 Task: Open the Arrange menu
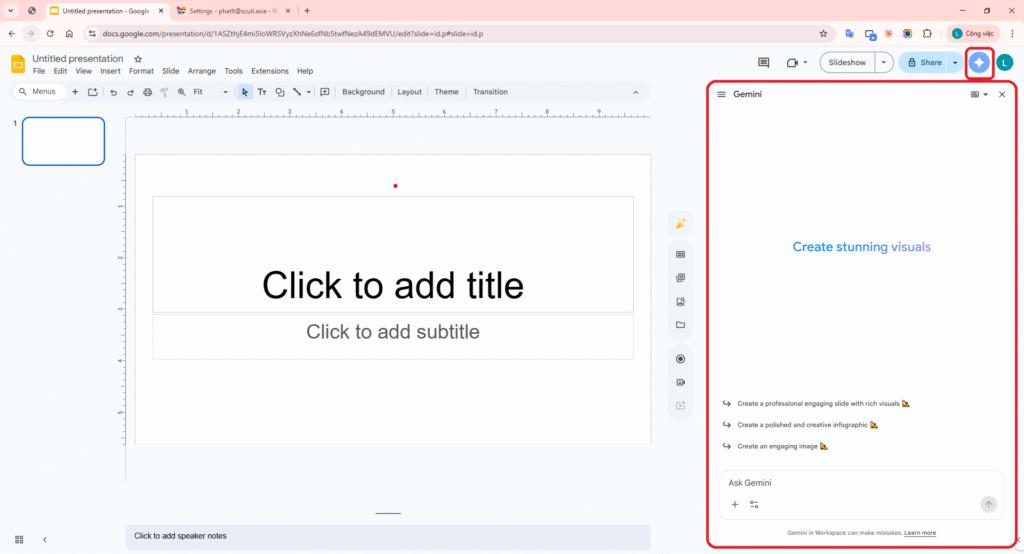point(201,71)
